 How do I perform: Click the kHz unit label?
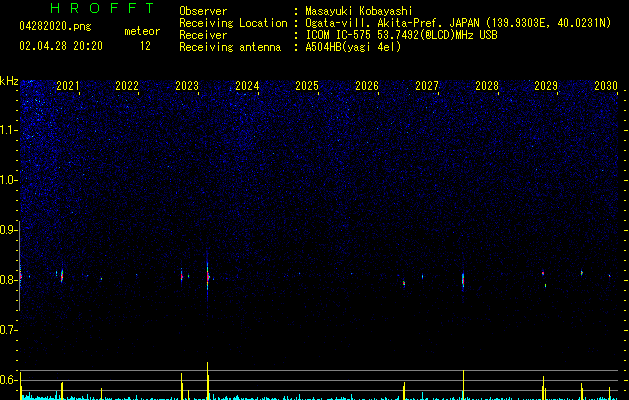pyautogui.click(x=9, y=81)
